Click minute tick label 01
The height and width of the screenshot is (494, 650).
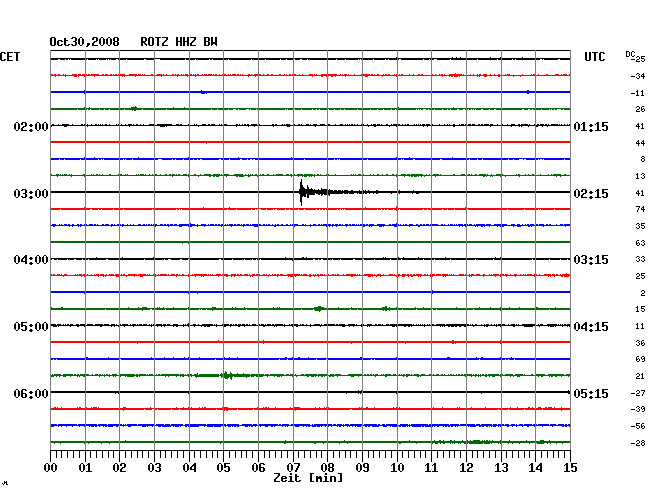click(85, 467)
